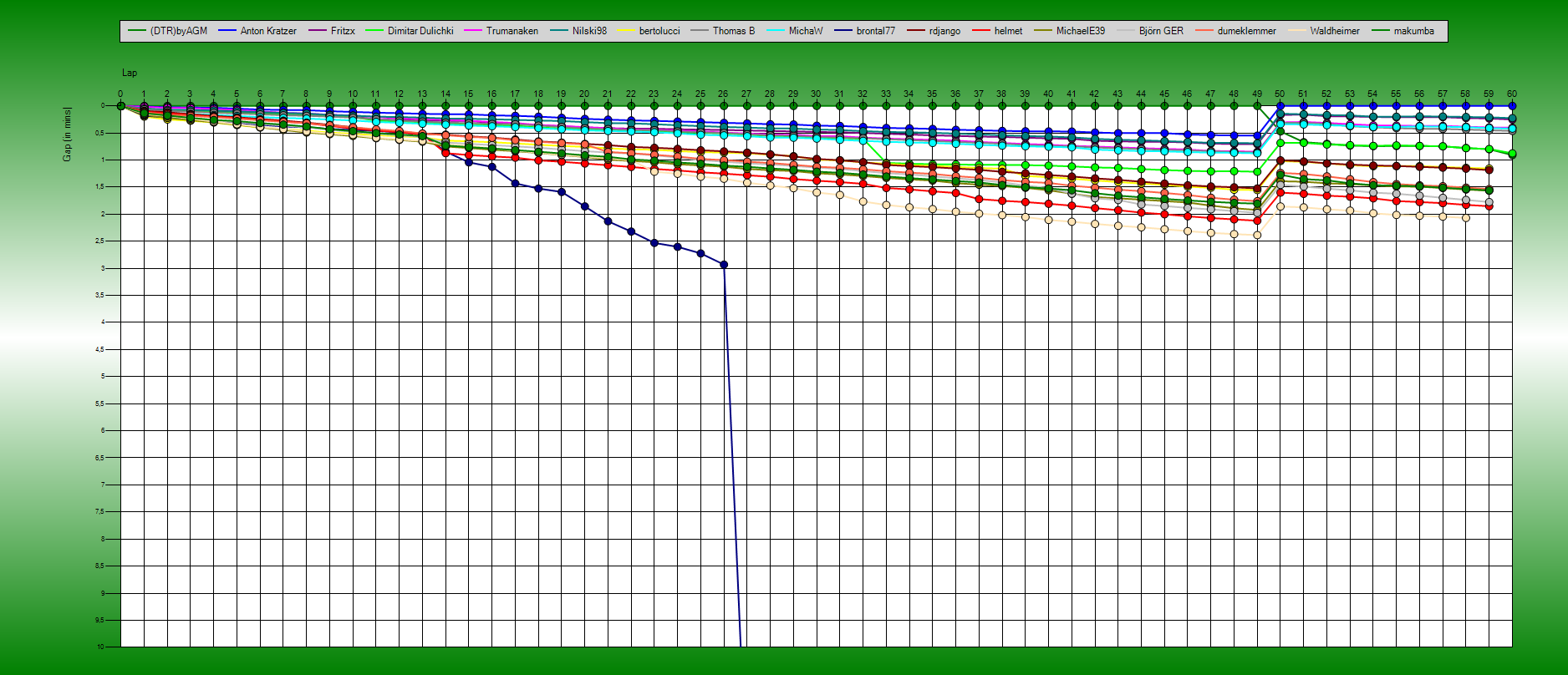1568x675 pixels.
Task: Click the Waldheimer data point at lap 58
Action: (x=1465, y=218)
